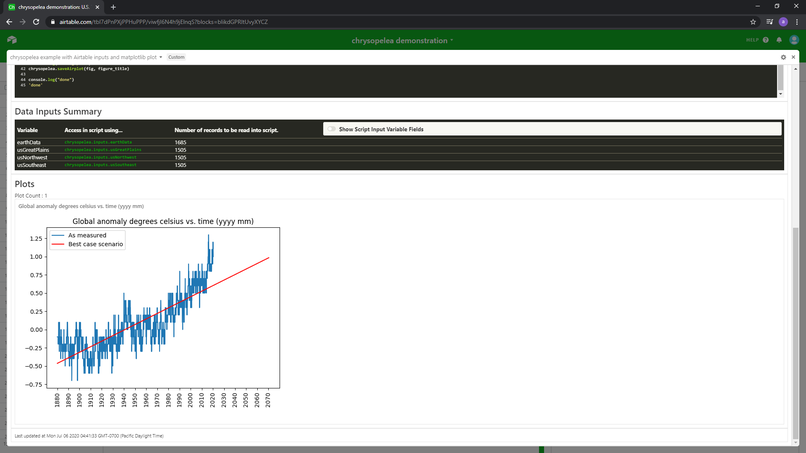Click the 'Best case scenario' legend entry
Image resolution: width=806 pixels, height=453 pixels.
(87, 244)
